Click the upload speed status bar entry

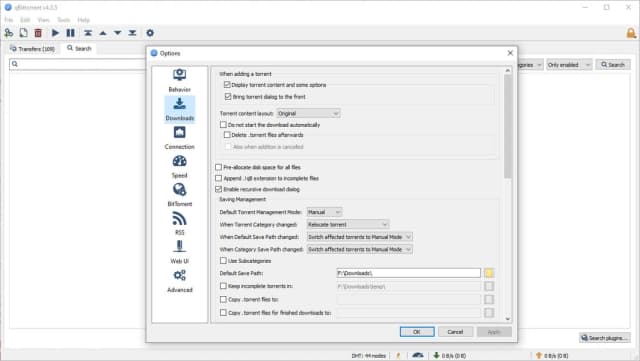coord(551,355)
